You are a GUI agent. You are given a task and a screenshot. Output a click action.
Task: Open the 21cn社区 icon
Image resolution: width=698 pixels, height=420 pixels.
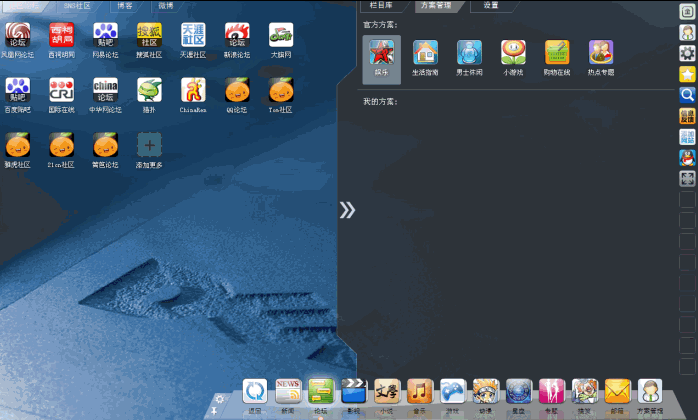tap(61, 144)
